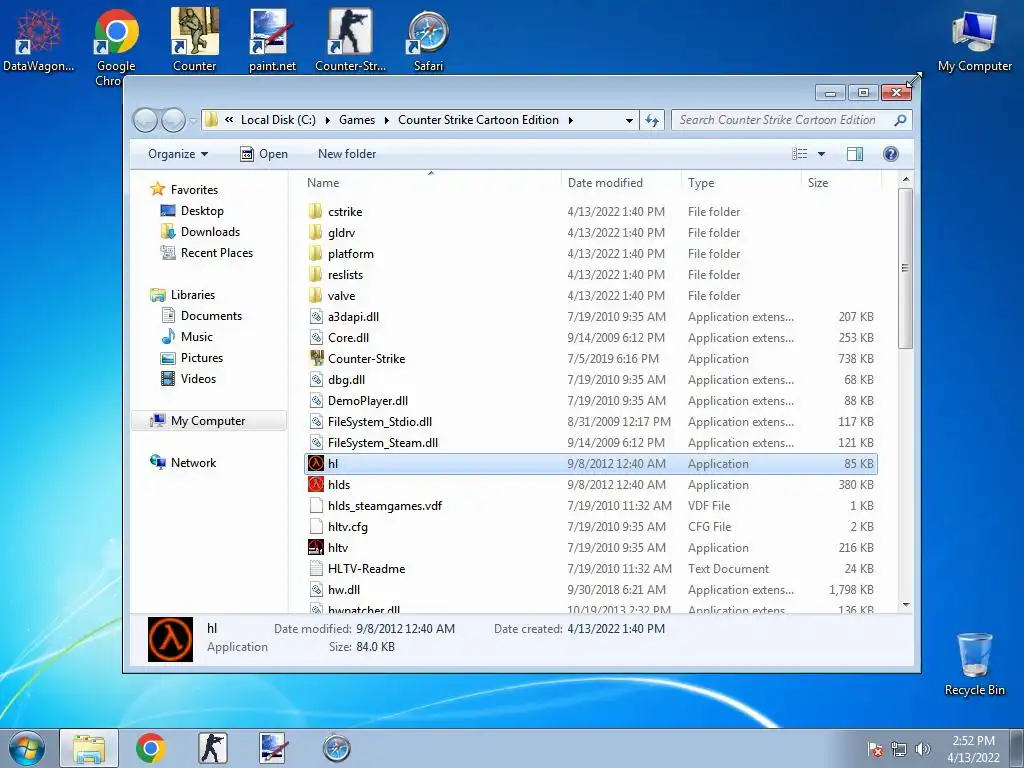Expand chevron after Counter Strike Cartoon Edition
This screenshot has height=768, width=1024.
[571, 120]
